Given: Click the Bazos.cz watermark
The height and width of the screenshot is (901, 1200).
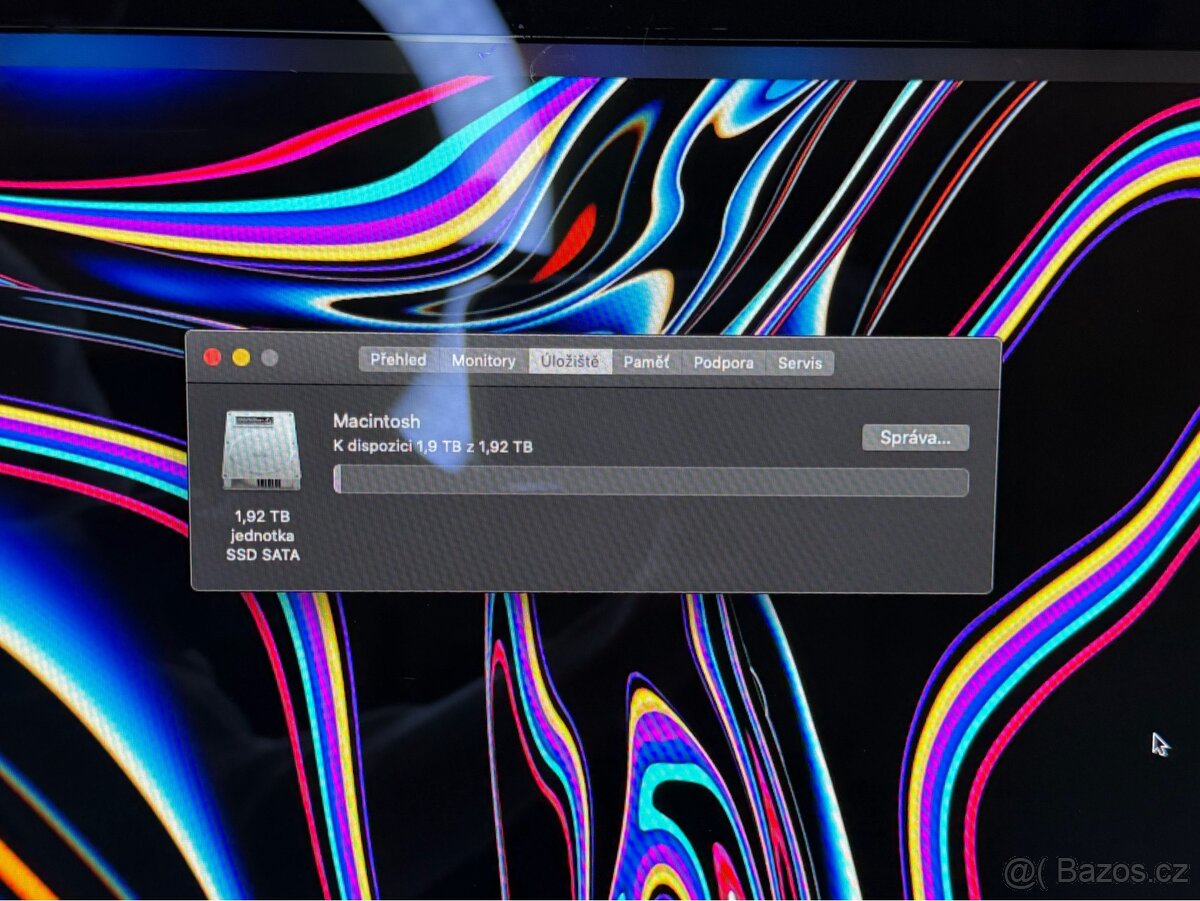Looking at the screenshot, I should coord(1095,873).
